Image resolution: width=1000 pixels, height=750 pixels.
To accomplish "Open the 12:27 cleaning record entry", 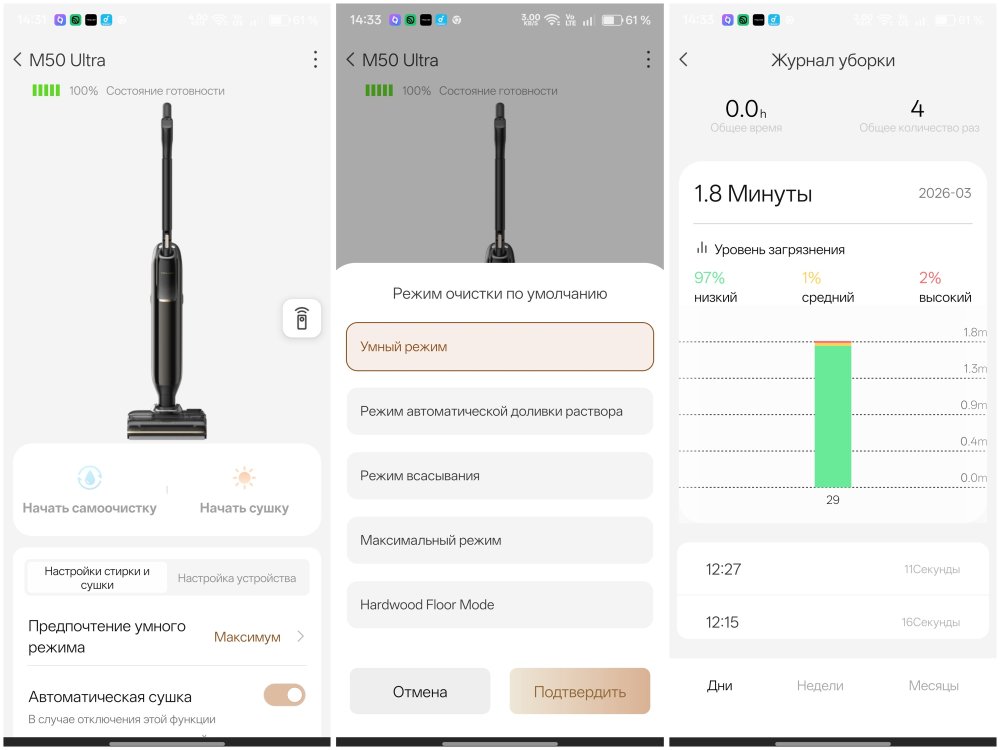I will 832,569.
